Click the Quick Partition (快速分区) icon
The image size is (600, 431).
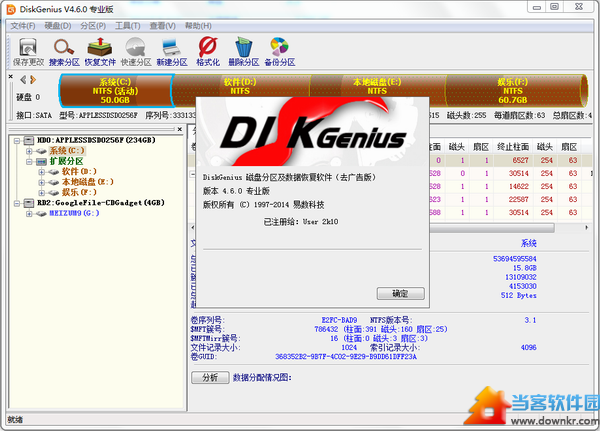coord(136,52)
